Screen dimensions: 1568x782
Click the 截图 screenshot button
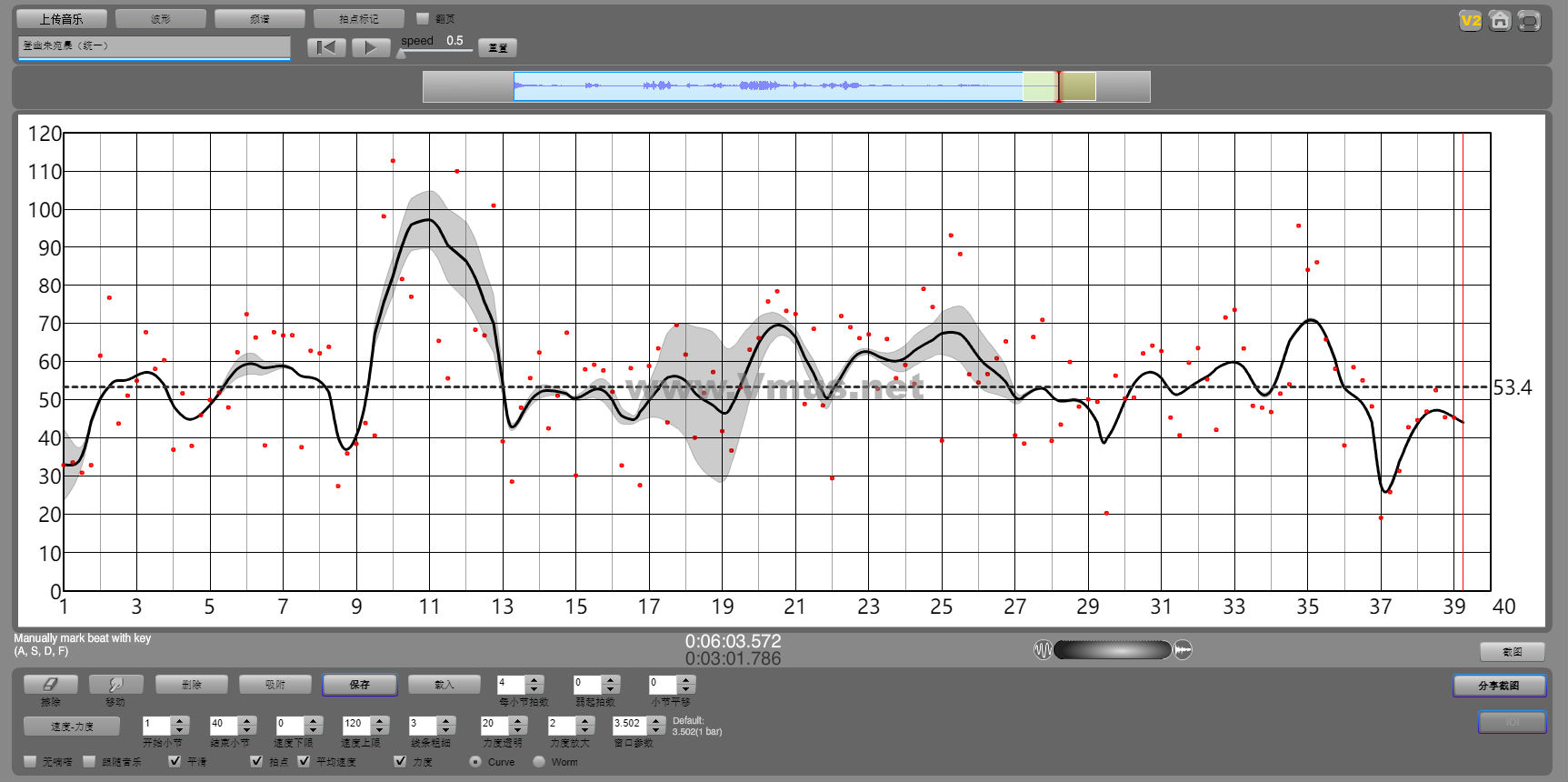[x=1513, y=651]
